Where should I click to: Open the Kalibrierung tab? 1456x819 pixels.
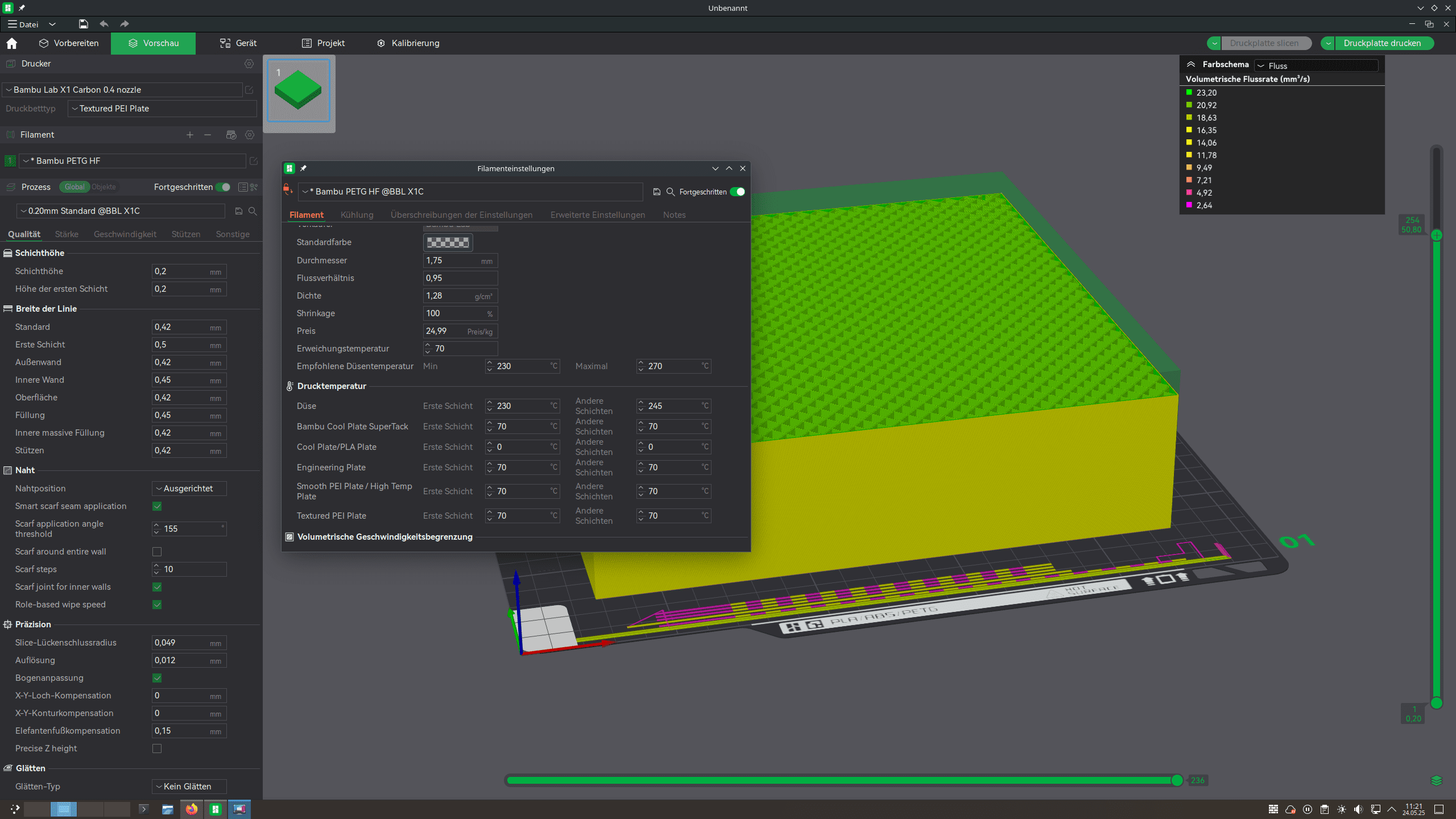click(408, 43)
